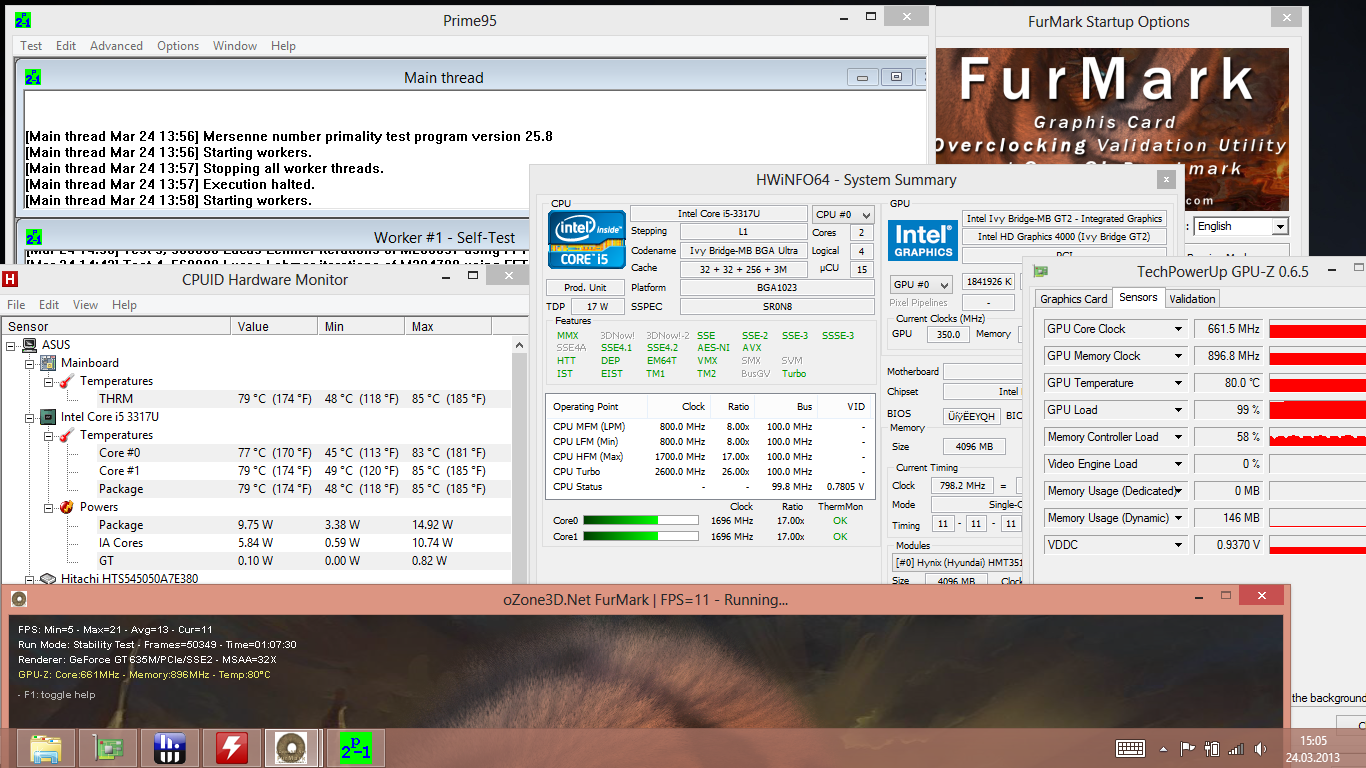1366x768 pixels.
Task: Open the network signal tray icon
Action: [1236, 748]
